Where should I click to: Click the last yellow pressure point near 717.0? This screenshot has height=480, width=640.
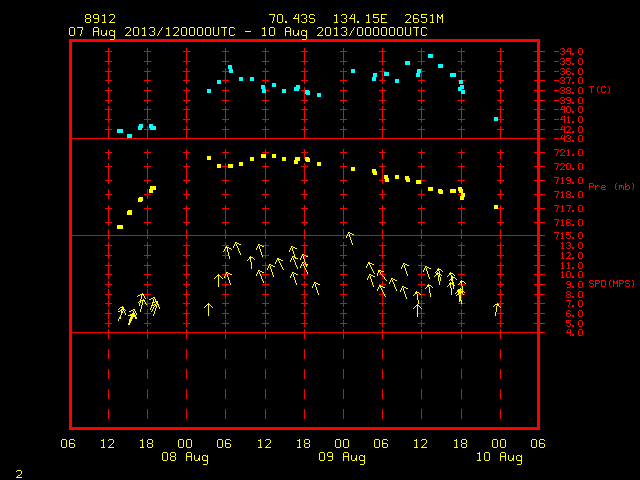click(x=496, y=207)
